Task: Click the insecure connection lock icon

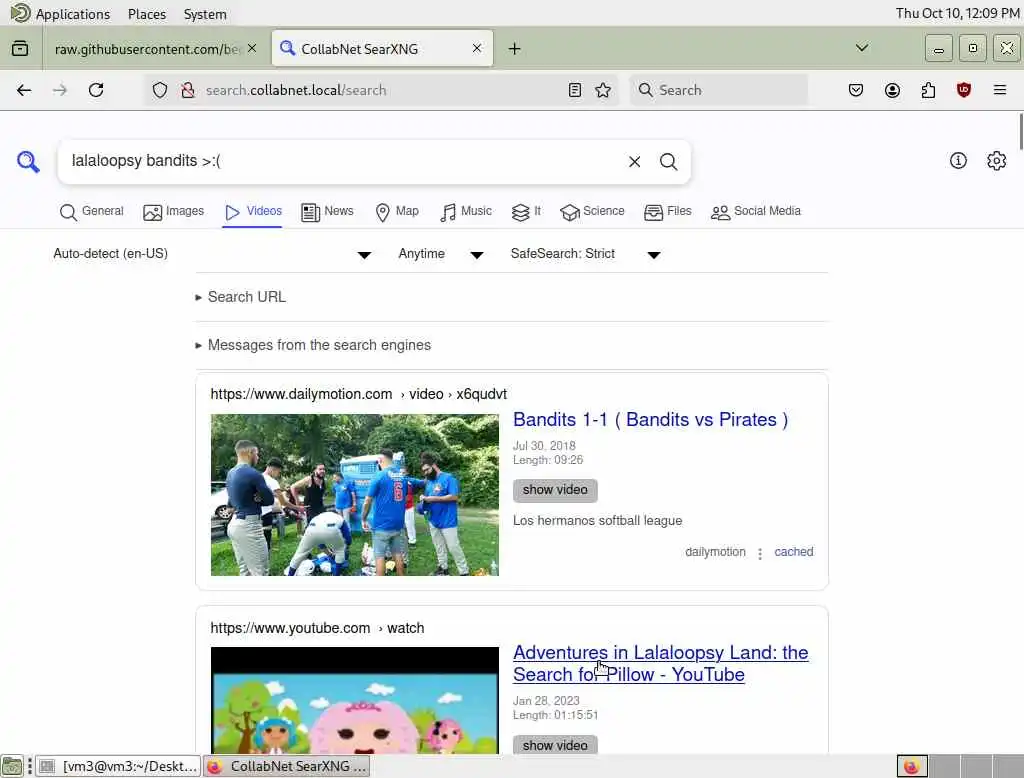Action: 187,90
